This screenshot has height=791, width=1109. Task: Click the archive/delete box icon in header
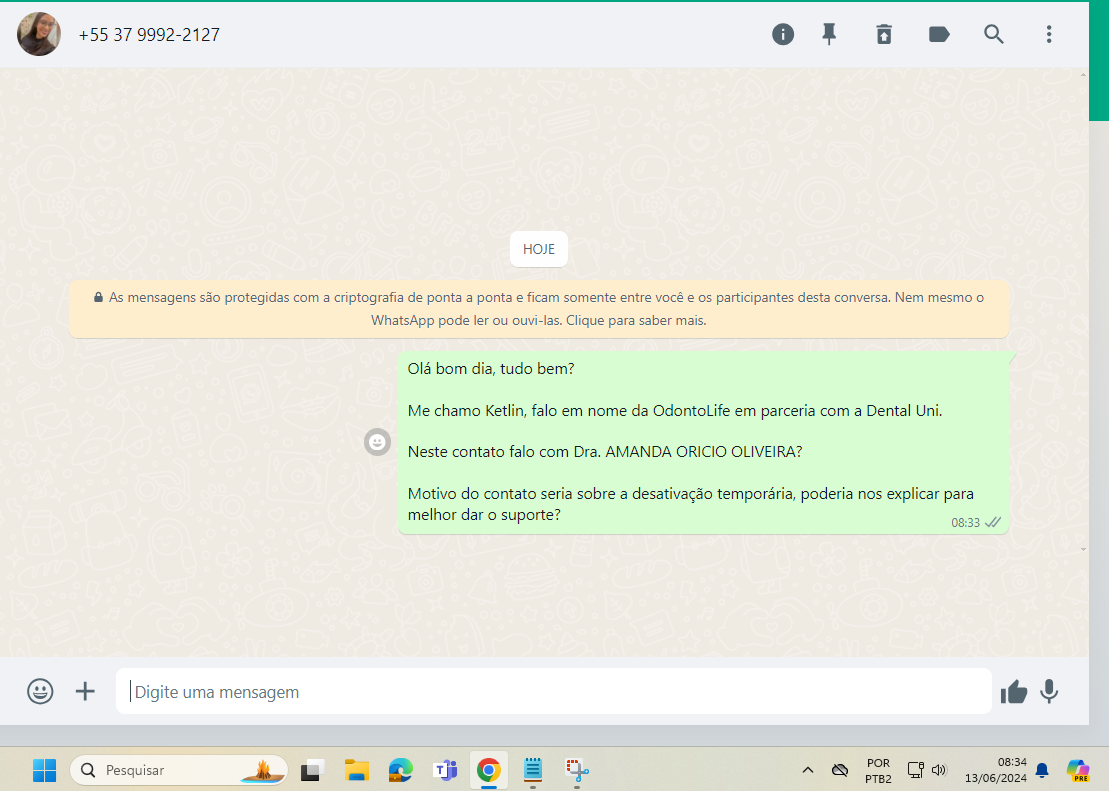click(884, 34)
